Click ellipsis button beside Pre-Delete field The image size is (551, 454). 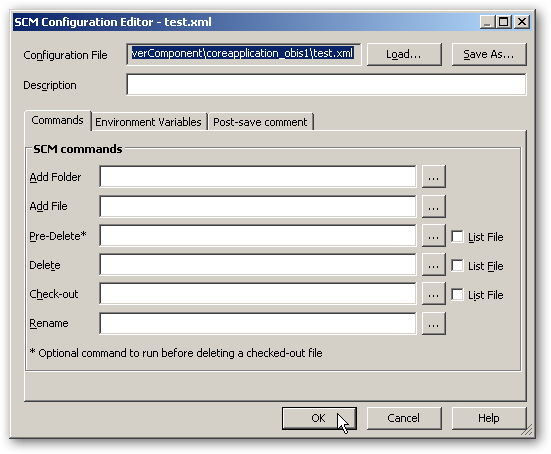(x=434, y=236)
